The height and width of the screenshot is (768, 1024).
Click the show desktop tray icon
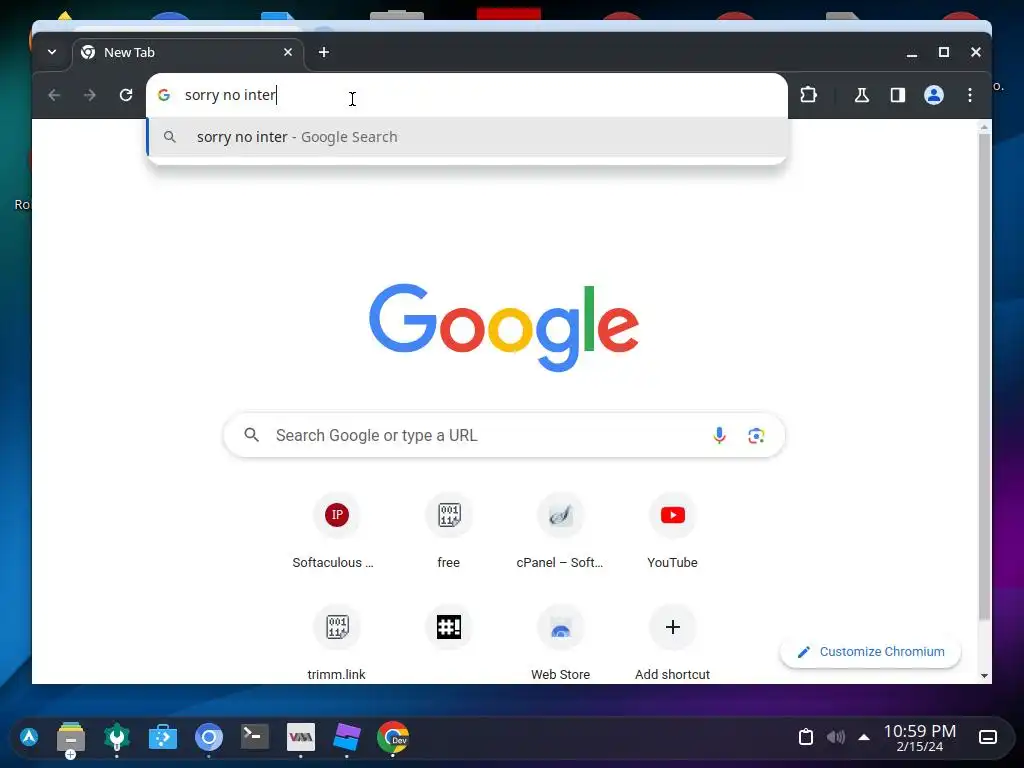[x=988, y=737]
